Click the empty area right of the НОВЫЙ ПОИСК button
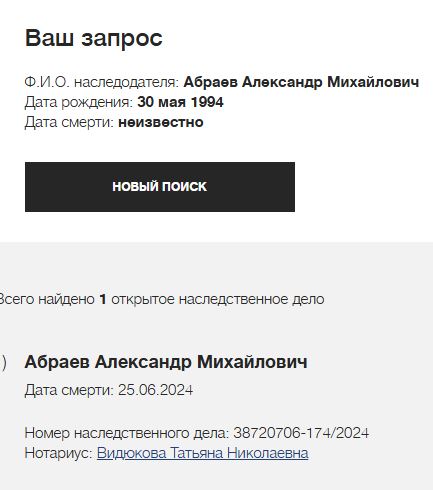The width and height of the screenshot is (433, 490). point(363,187)
